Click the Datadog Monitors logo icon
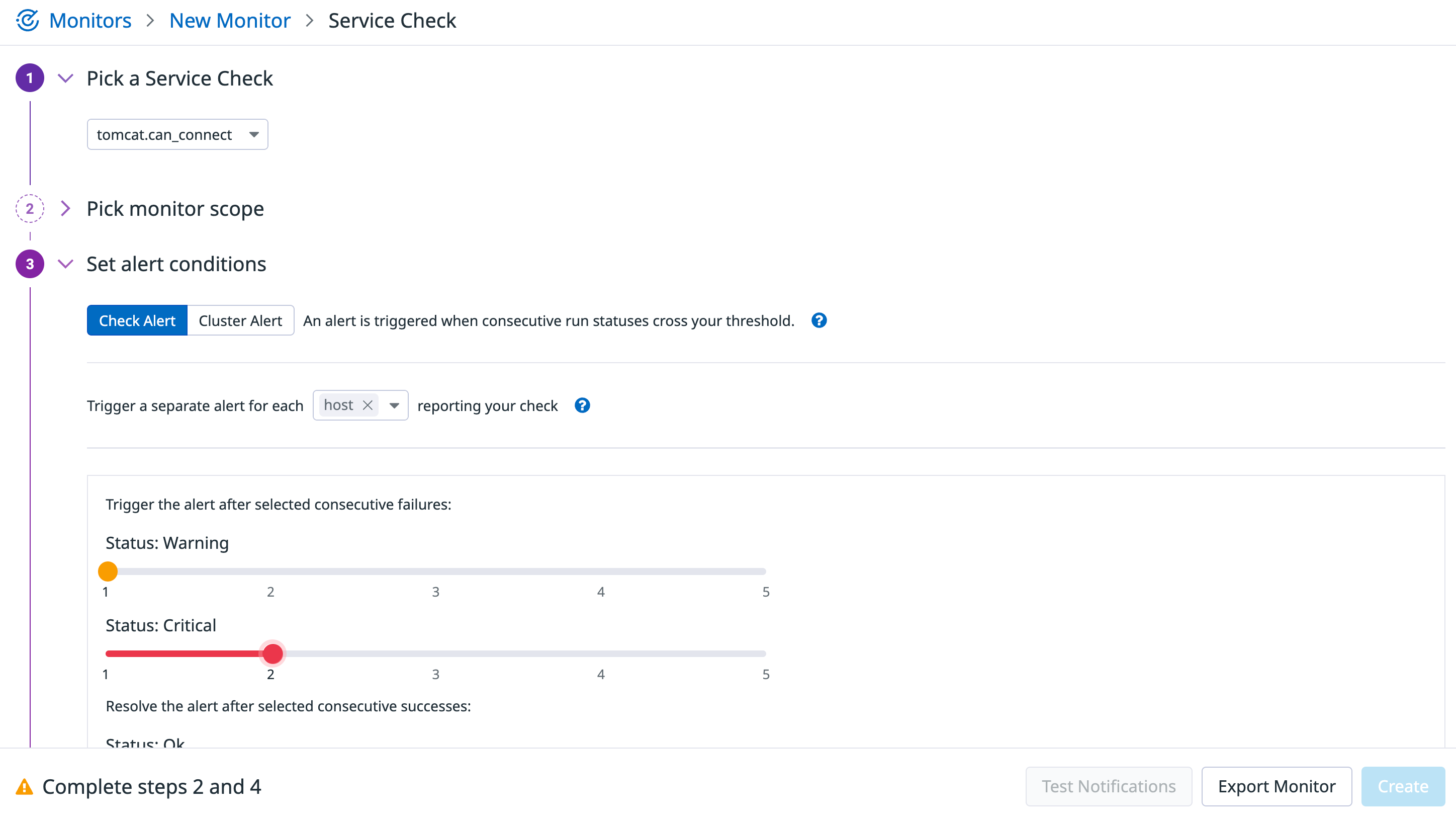Image resolution: width=1456 pixels, height=821 pixels. coord(28,20)
